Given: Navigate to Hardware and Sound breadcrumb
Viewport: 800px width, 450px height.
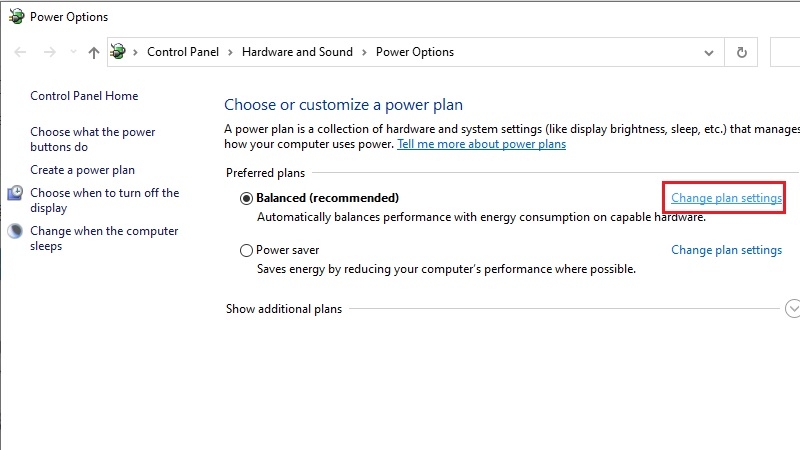Looking at the screenshot, I should click(x=297, y=52).
